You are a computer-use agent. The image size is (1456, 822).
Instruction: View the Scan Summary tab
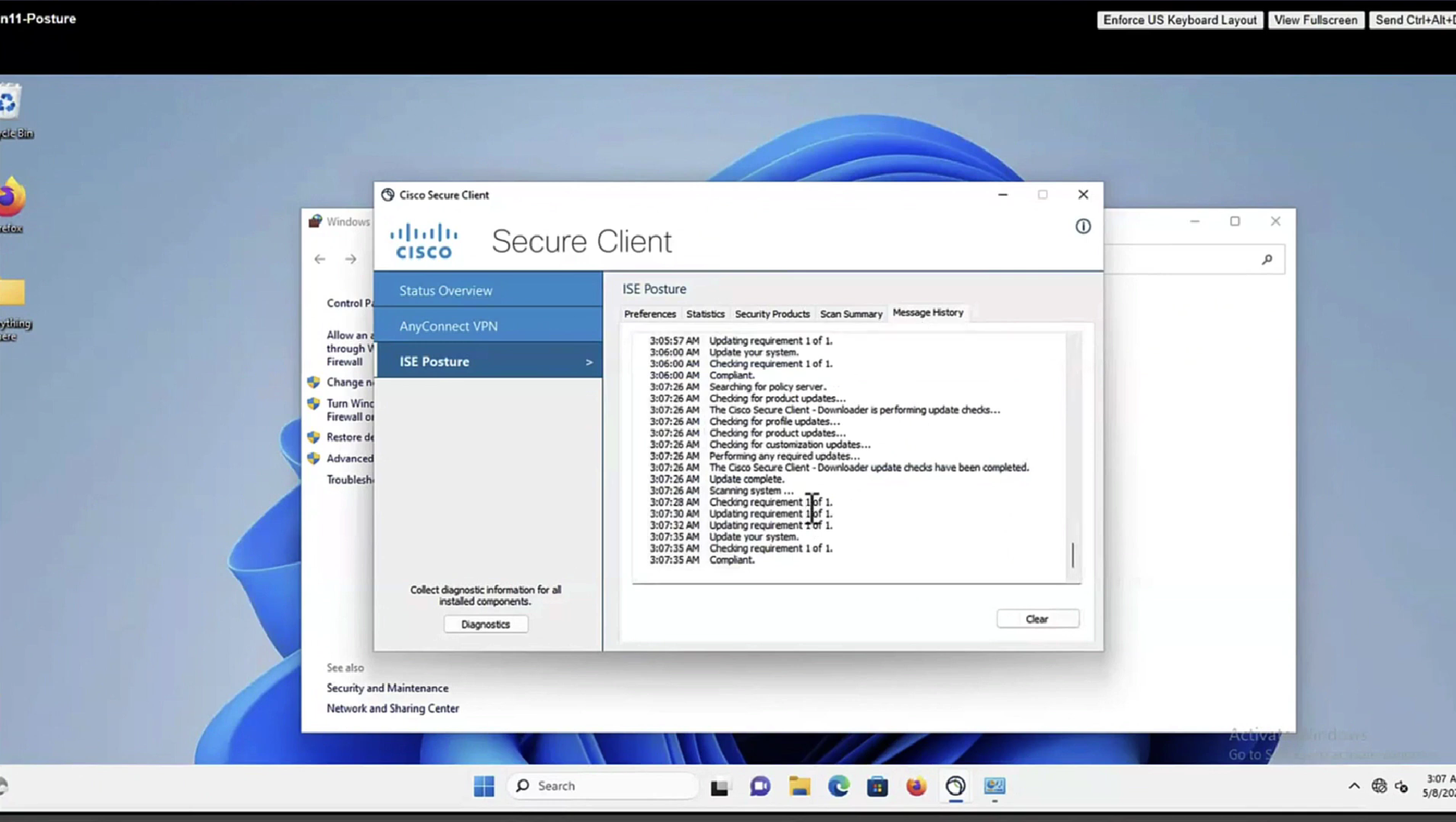(850, 314)
